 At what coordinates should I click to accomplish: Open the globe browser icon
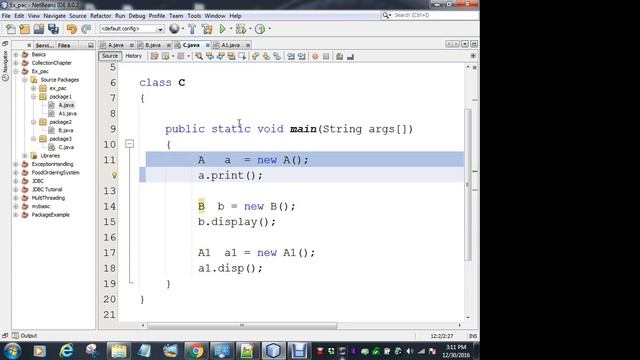[174, 29]
